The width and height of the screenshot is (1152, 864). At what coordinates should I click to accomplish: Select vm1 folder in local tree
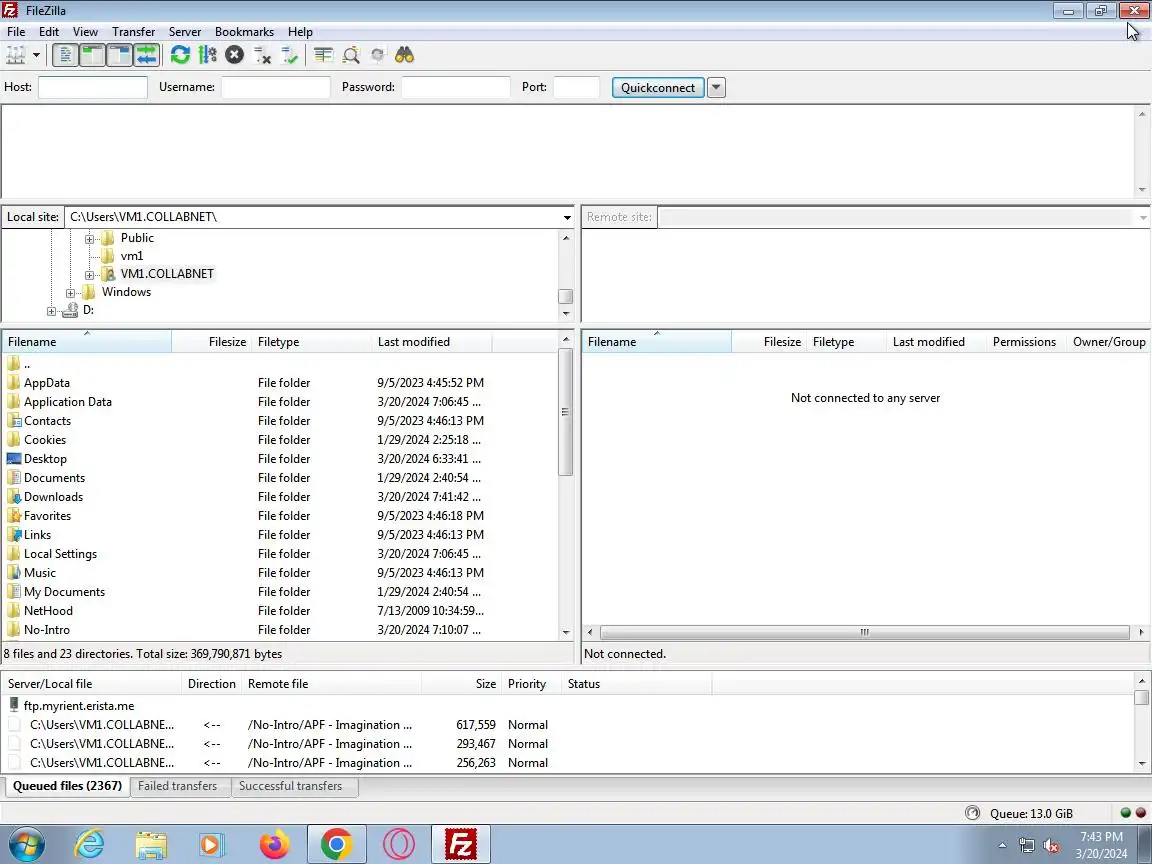click(132, 256)
